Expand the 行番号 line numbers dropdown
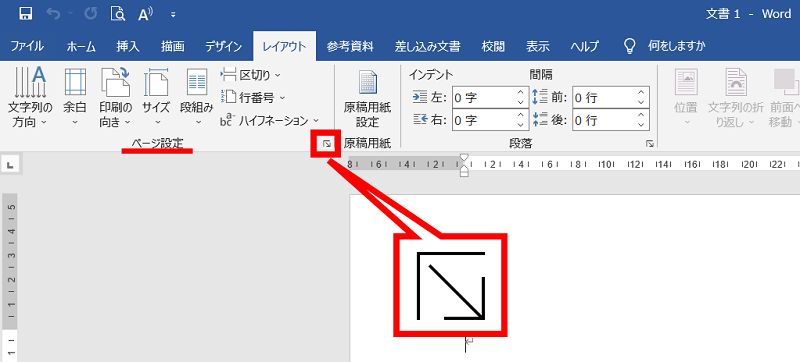This screenshot has height=362, width=800. coord(253,97)
